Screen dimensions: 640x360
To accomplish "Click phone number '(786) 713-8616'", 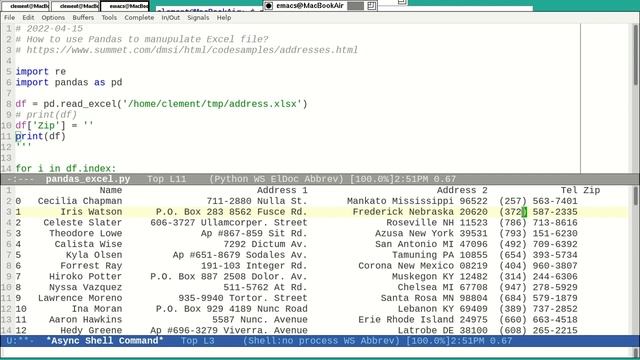I will (x=538, y=222).
